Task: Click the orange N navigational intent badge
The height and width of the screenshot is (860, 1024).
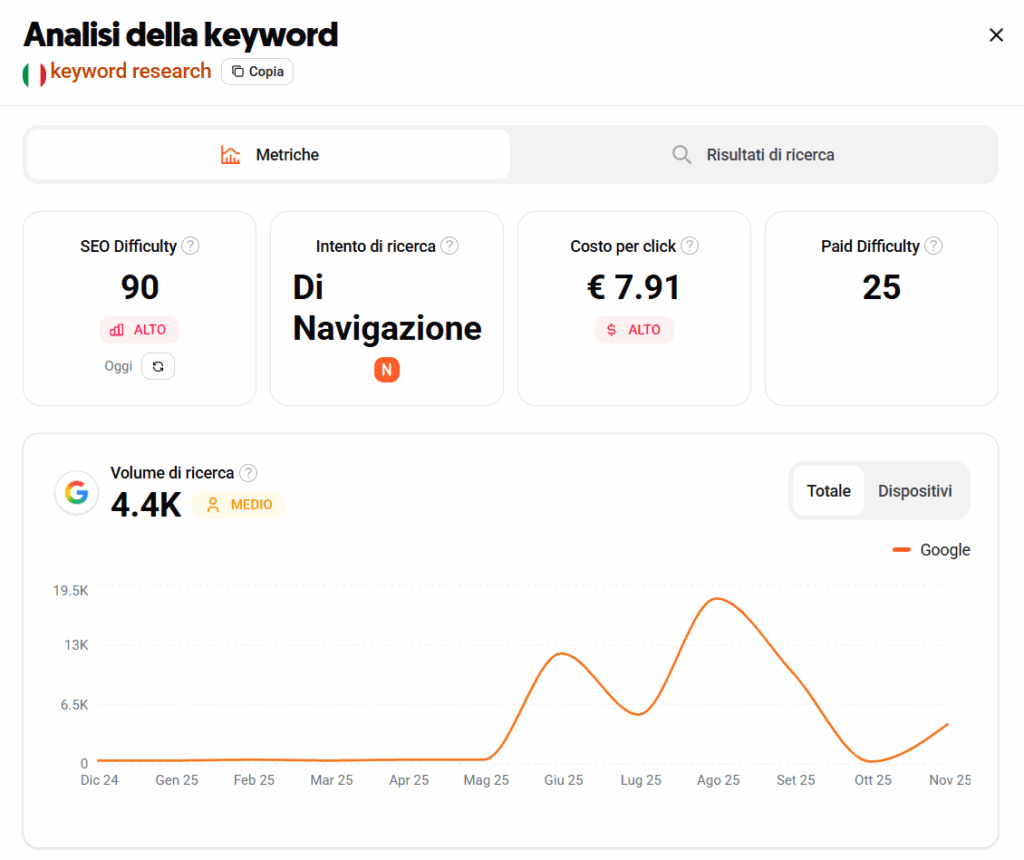Action: 386,369
